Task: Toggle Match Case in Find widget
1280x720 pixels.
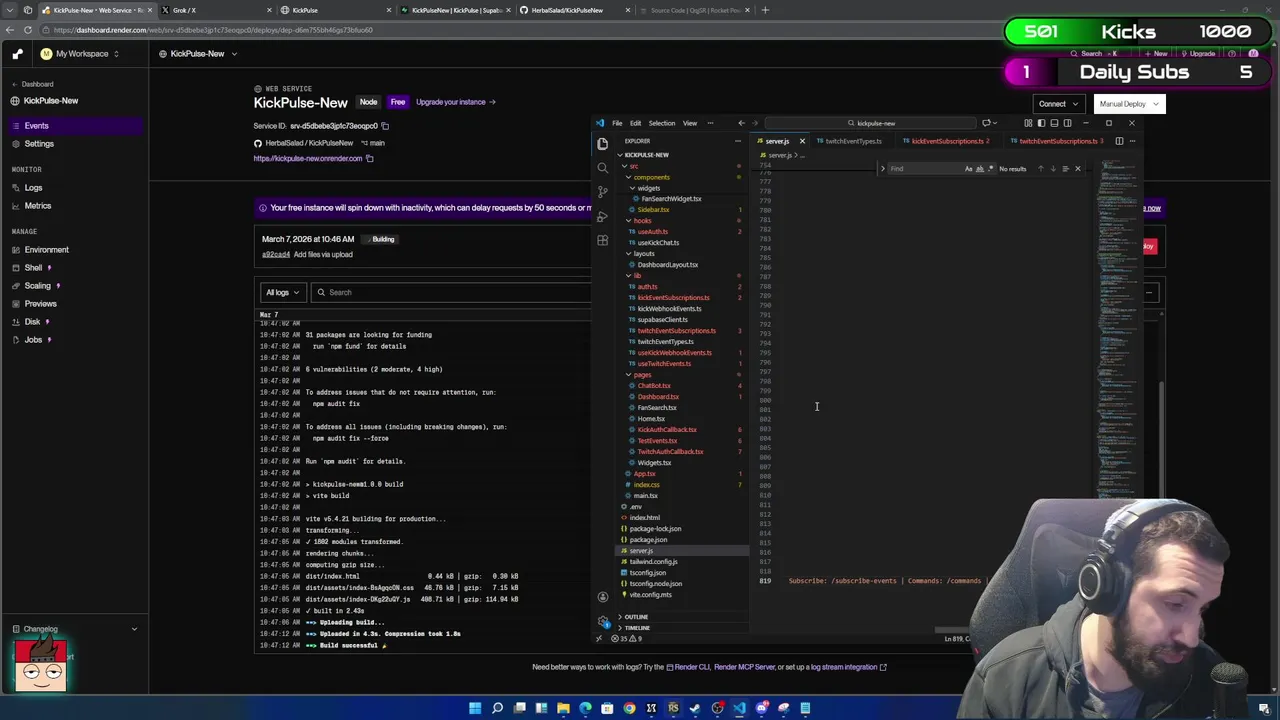Action: [x=968, y=168]
